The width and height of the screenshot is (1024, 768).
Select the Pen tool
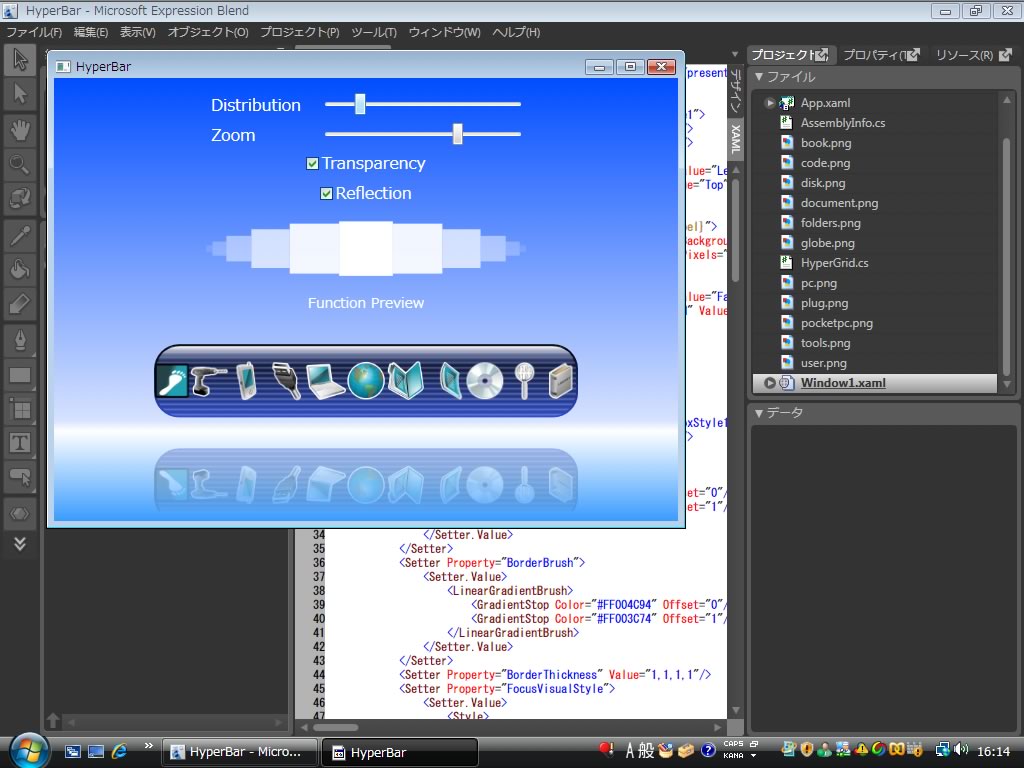tap(20, 340)
